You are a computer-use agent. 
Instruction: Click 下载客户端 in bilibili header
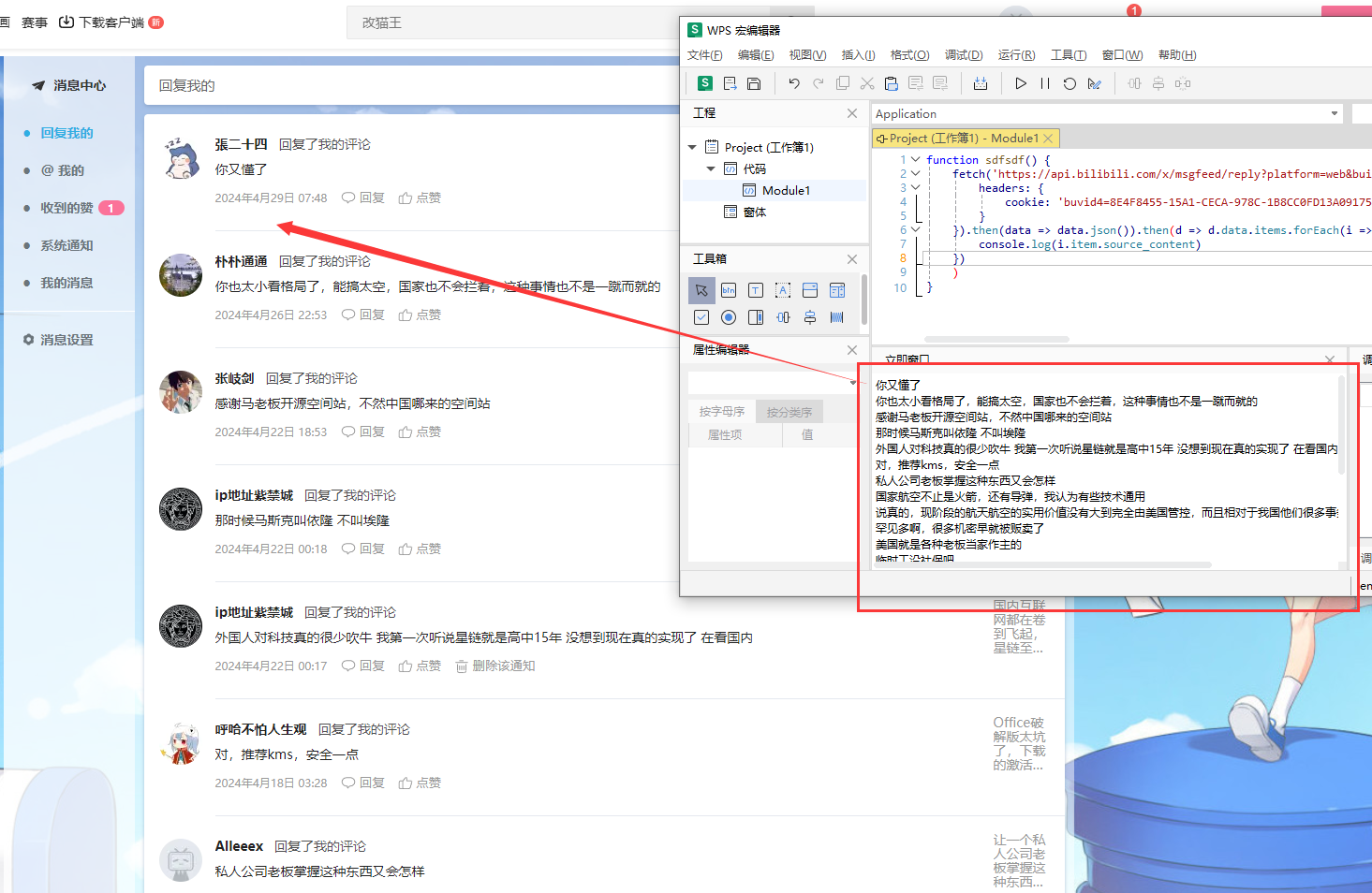101,22
